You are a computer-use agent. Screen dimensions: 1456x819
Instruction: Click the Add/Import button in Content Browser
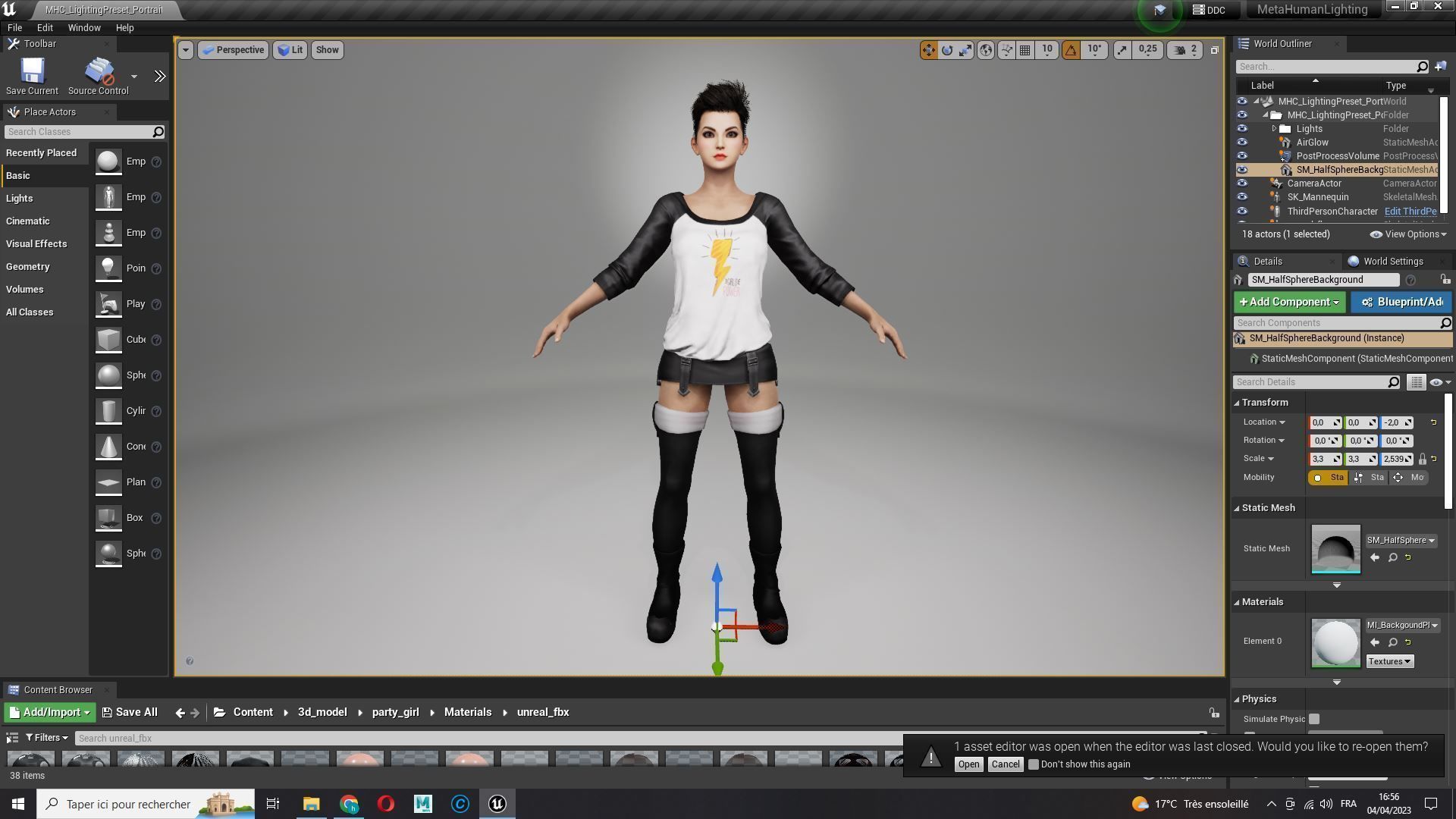[x=49, y=712]
